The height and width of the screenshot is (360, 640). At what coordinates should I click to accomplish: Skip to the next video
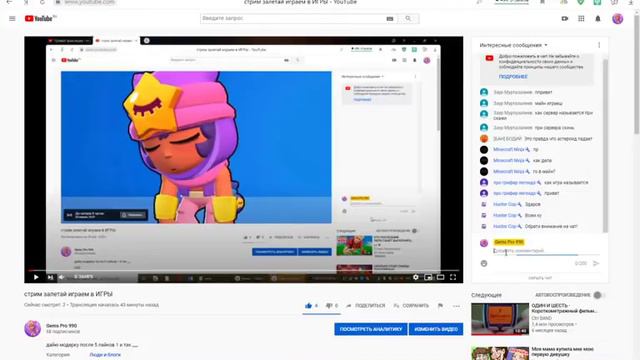pos(50,277)
